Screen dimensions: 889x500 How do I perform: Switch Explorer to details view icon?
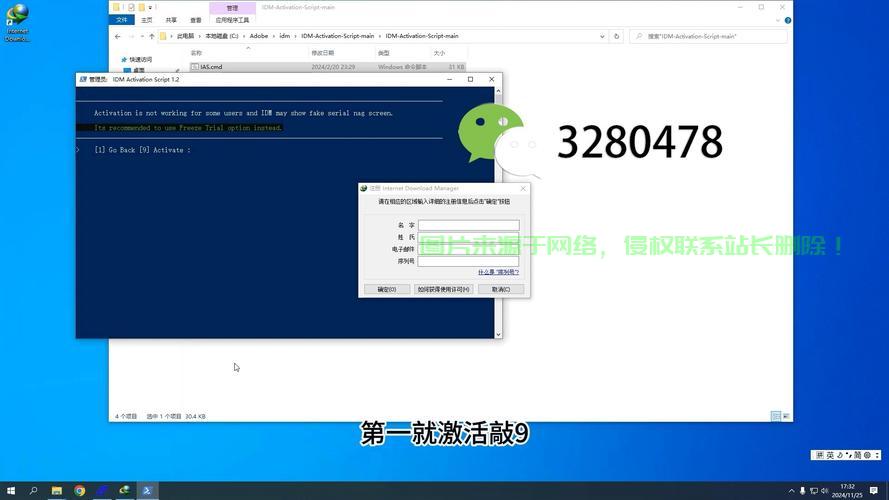[776, 416]
